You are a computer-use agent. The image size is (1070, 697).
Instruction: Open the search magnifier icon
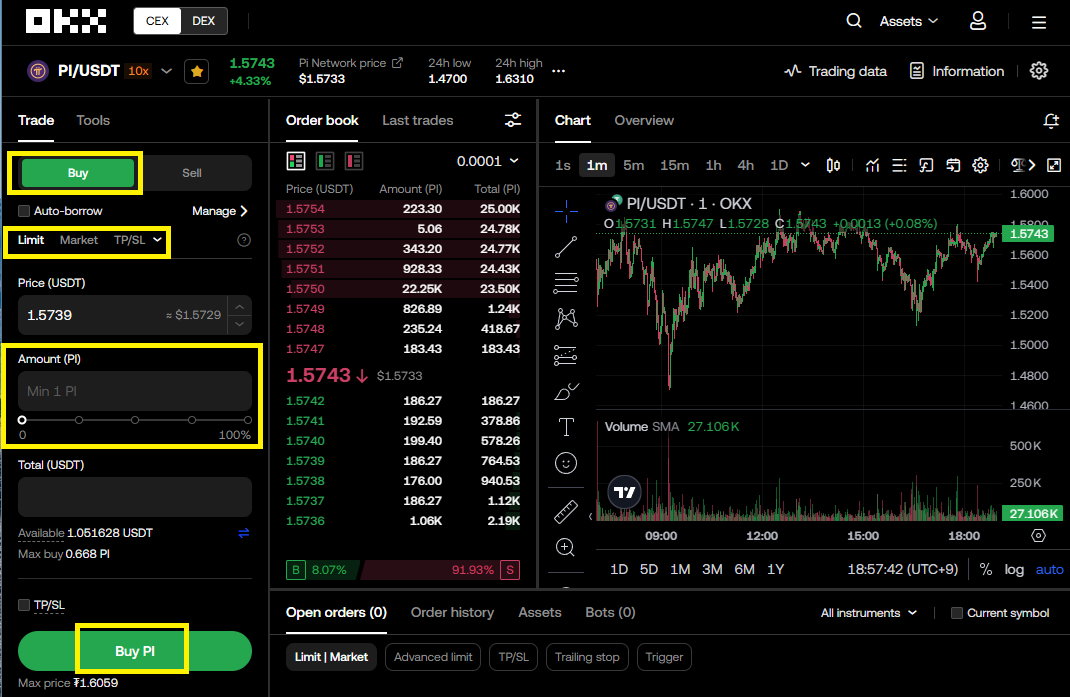coord(854,20)
